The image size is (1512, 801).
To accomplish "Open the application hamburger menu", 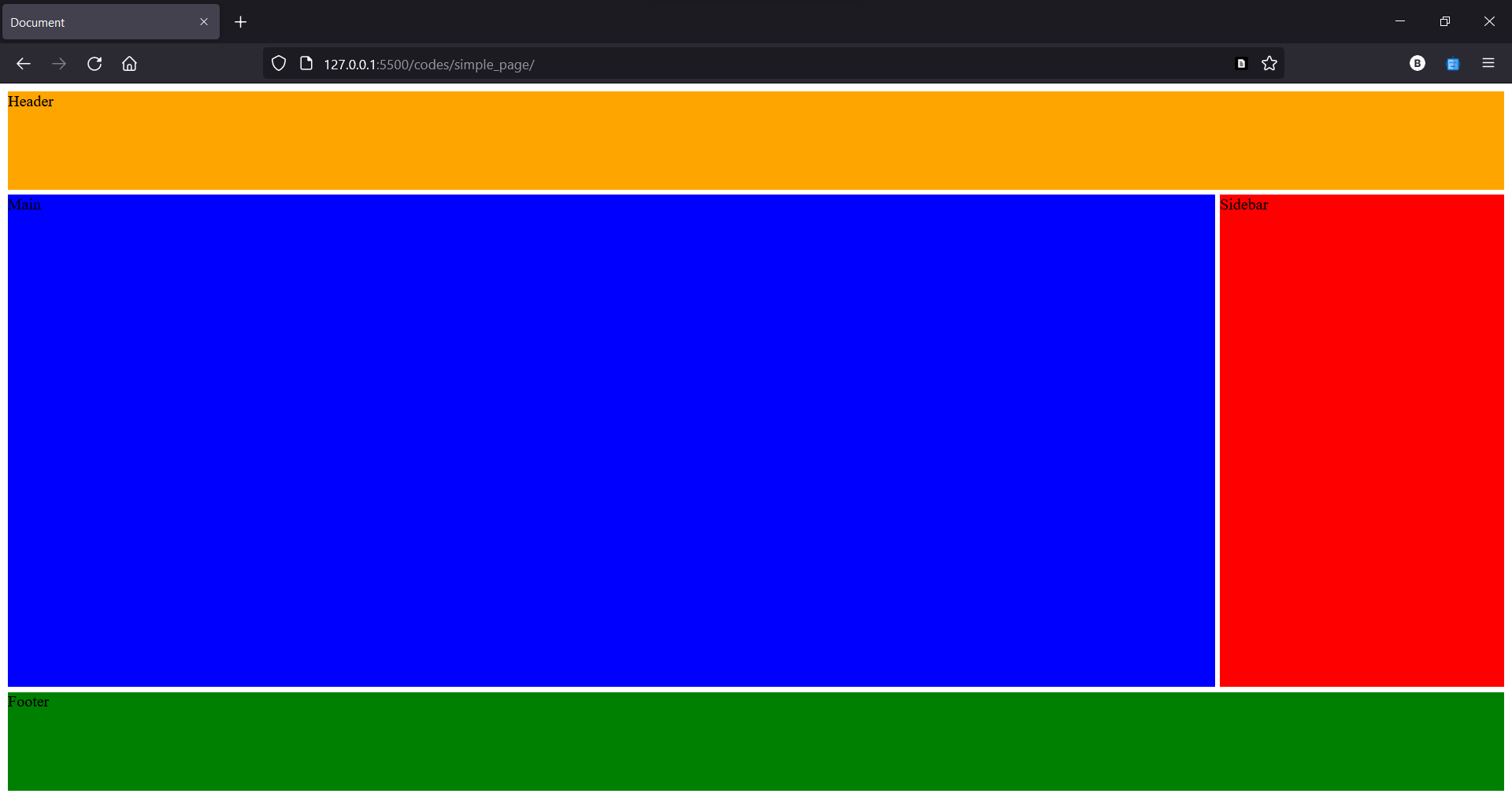I will coord(1488,63).
